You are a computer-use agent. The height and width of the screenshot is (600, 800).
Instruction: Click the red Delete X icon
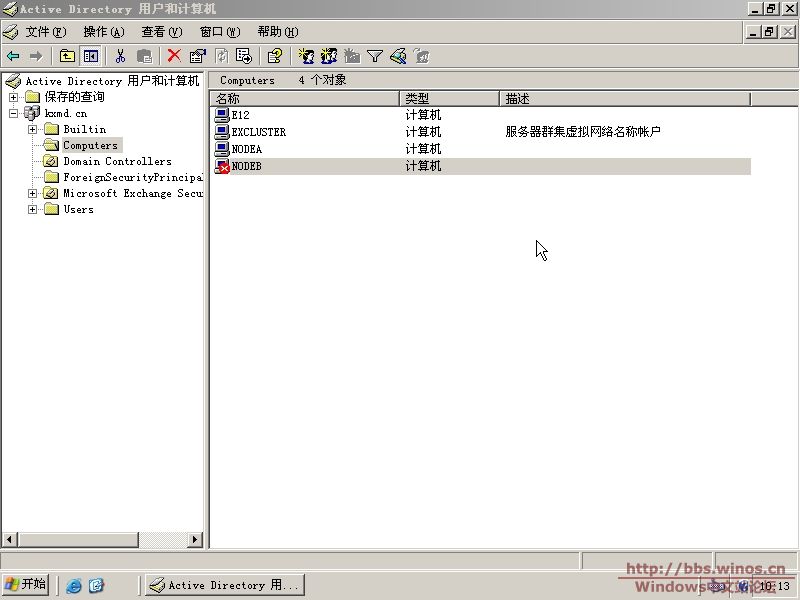point(174,56)
